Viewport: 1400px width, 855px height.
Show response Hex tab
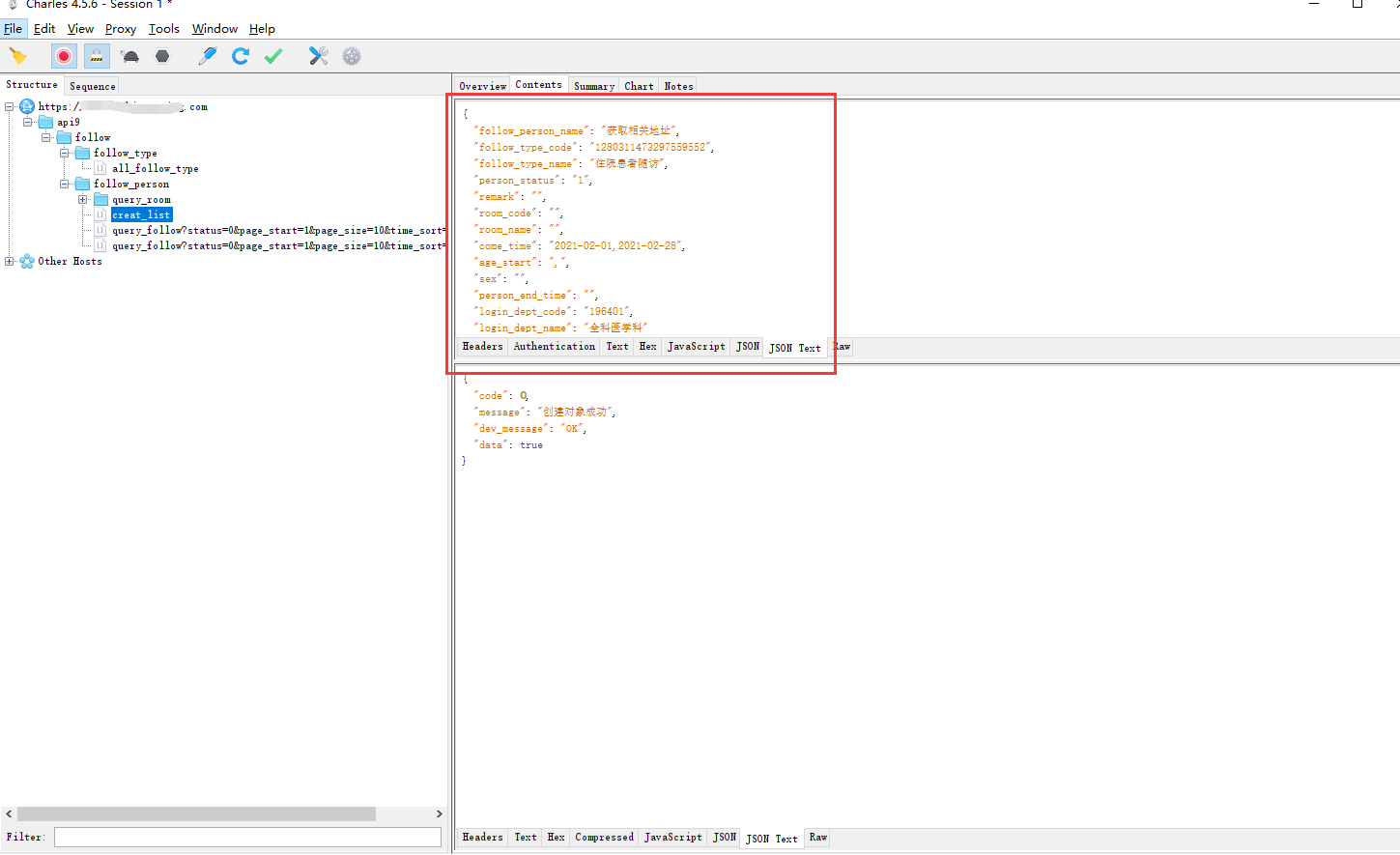pos(557,838)
